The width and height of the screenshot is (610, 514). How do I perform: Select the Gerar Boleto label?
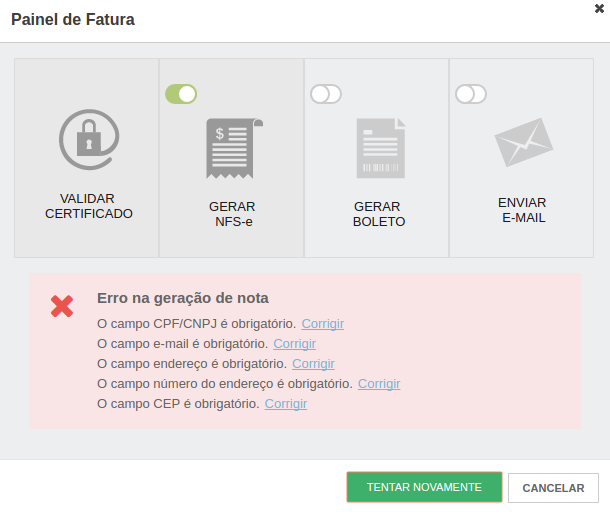(379, 214)
